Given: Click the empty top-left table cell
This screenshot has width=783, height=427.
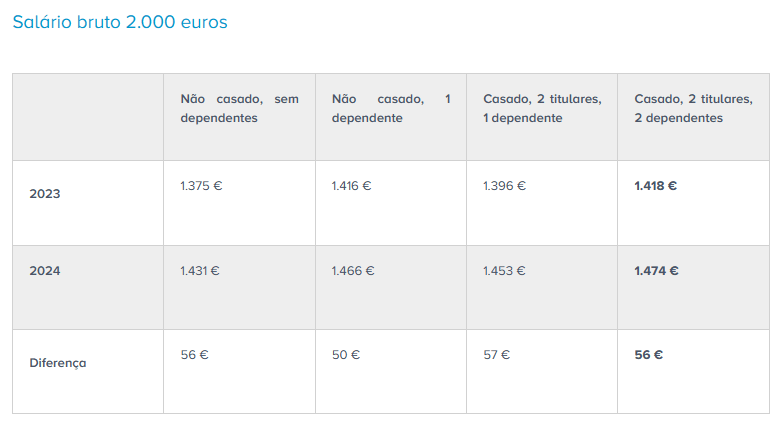Looking at the screenshot, I should pyautogui.click(x=88, y=117).
